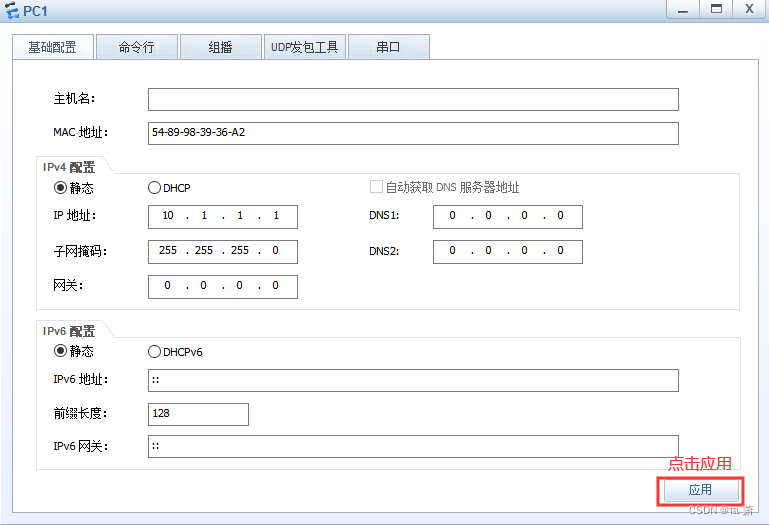Open the 串口 tab
The image size is (769, 525).
click(388, 47)
